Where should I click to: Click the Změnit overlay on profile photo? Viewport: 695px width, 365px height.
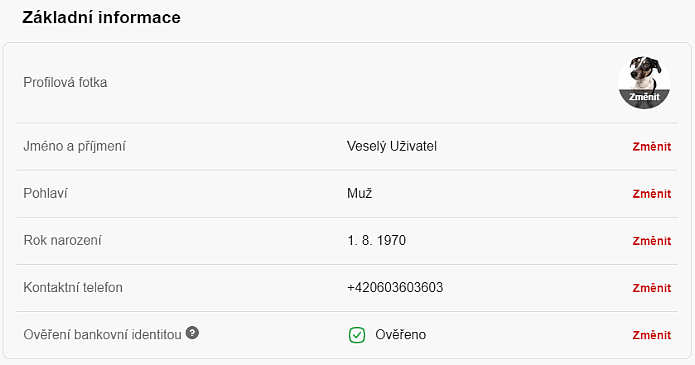[x=644, y=97]
